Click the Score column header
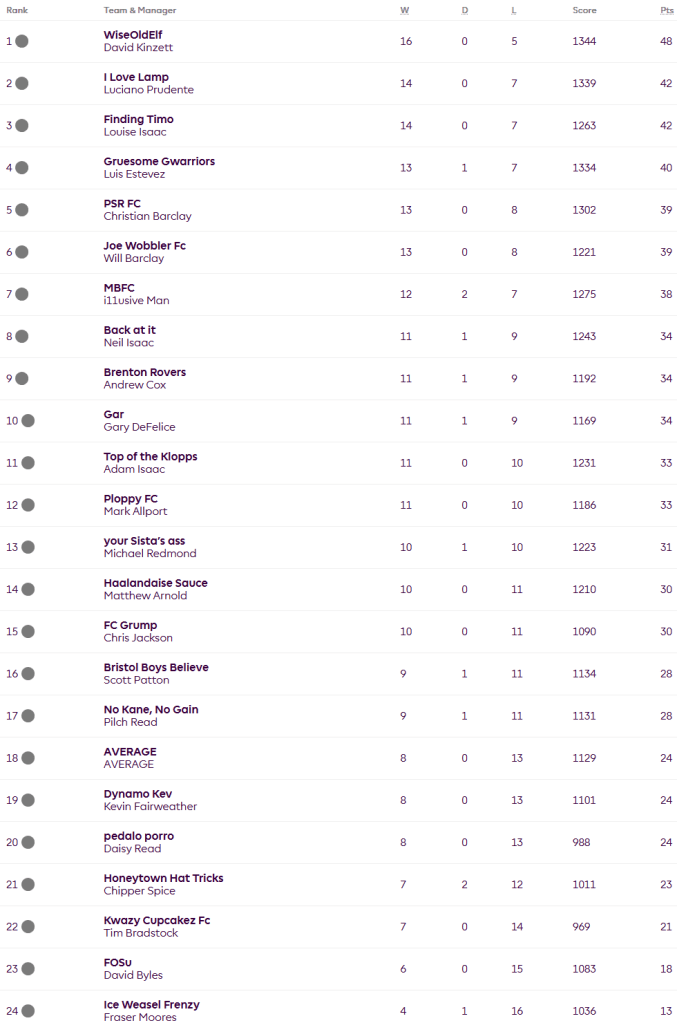 (584, 10)
